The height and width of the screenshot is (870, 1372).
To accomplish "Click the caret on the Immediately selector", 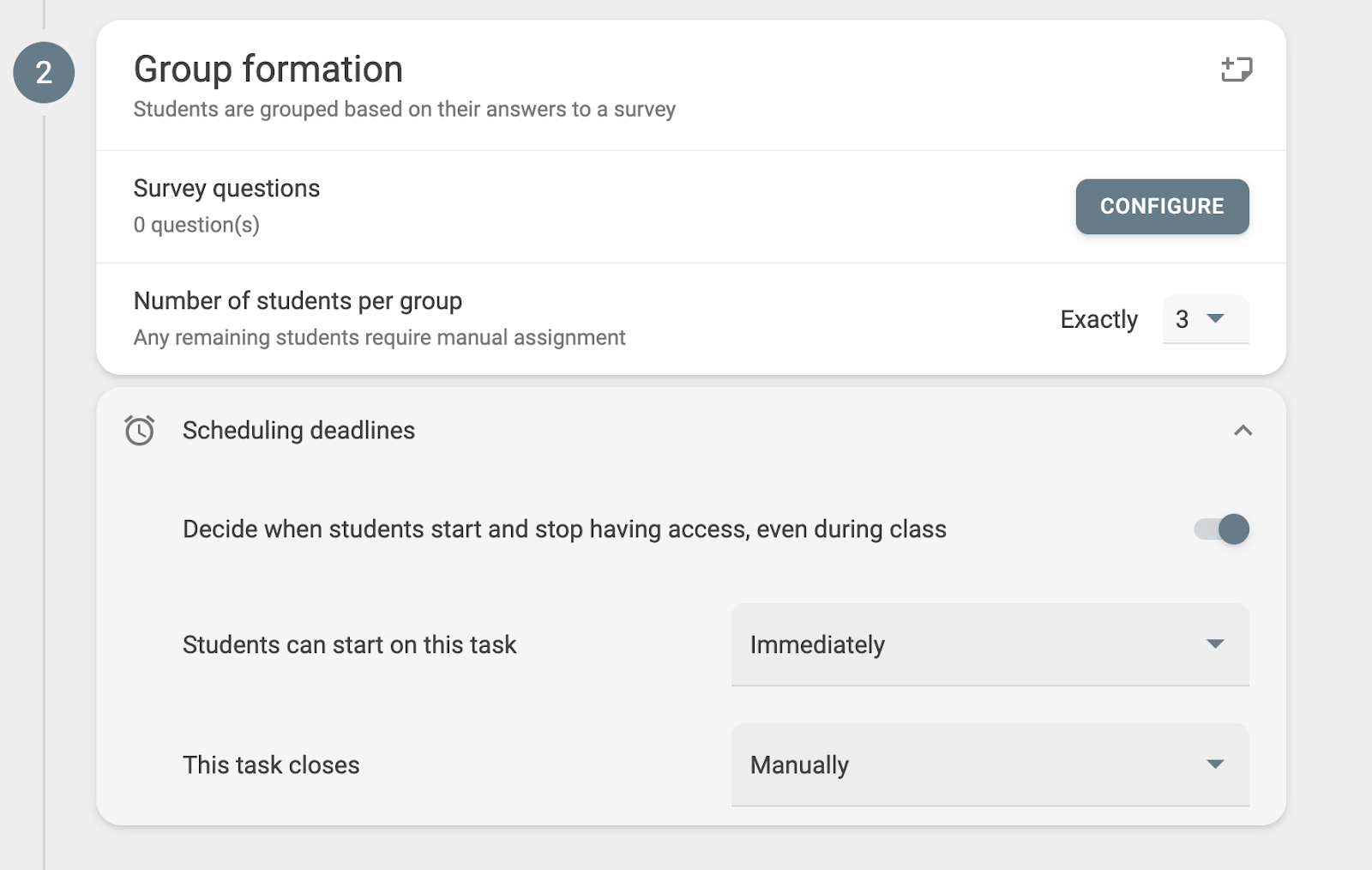I will pos(1216,644).
